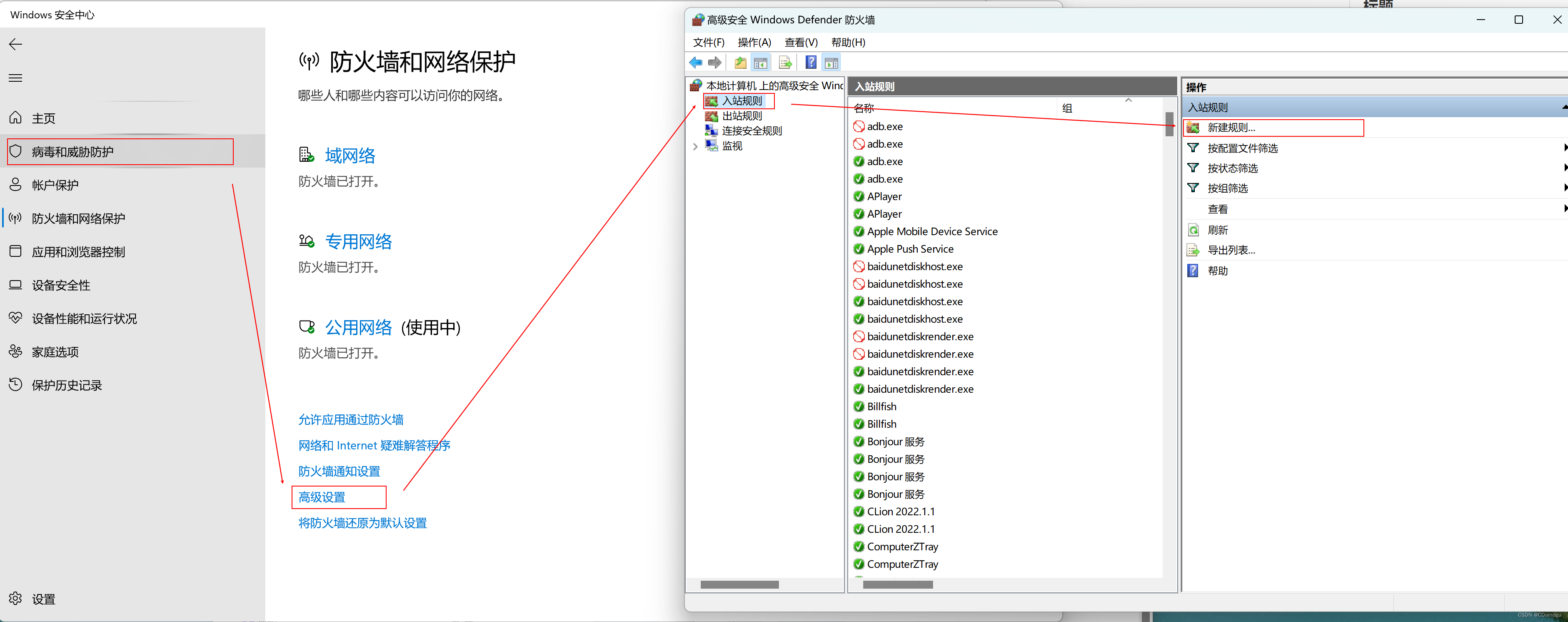1568x622 pixels.
Task: Open File (文件) menu
Action: (709, 42)
